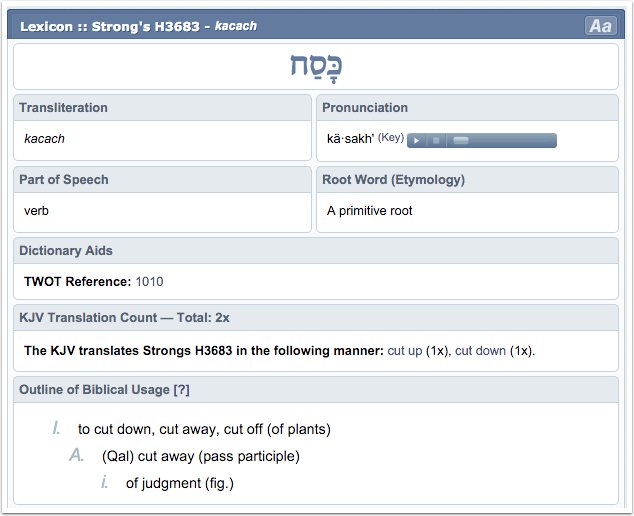634x516 pixels.
Task: Click the Root Word (Etymology) header
Action: 393,179
